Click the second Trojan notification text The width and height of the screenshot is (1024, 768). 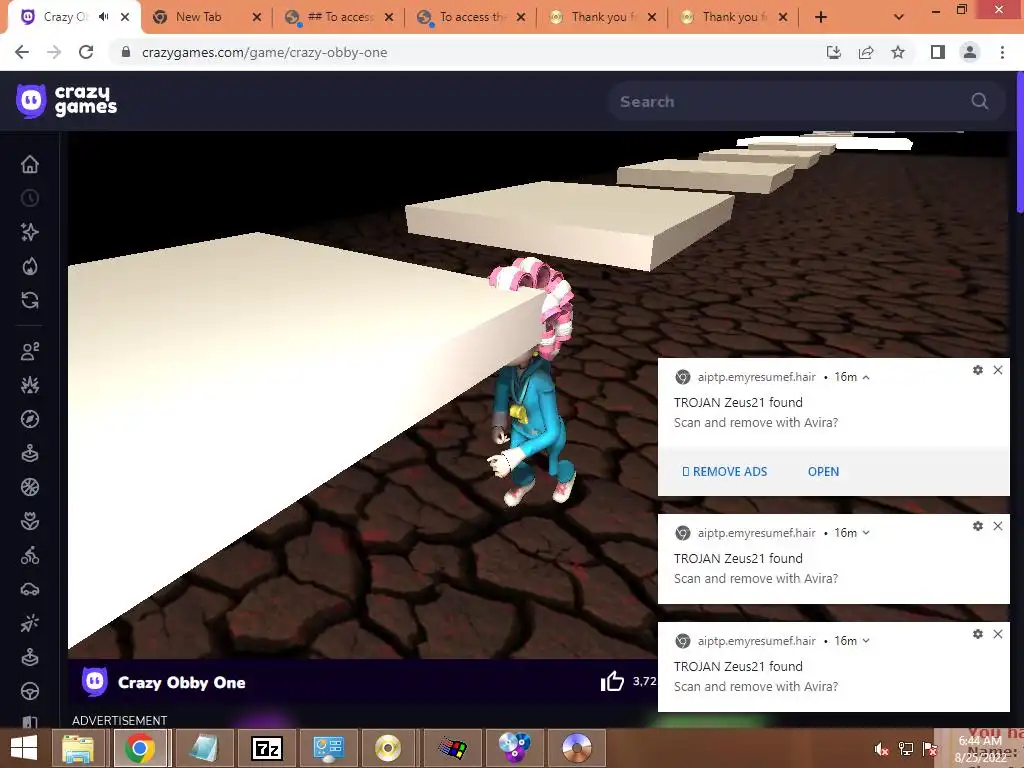(756, 568)
